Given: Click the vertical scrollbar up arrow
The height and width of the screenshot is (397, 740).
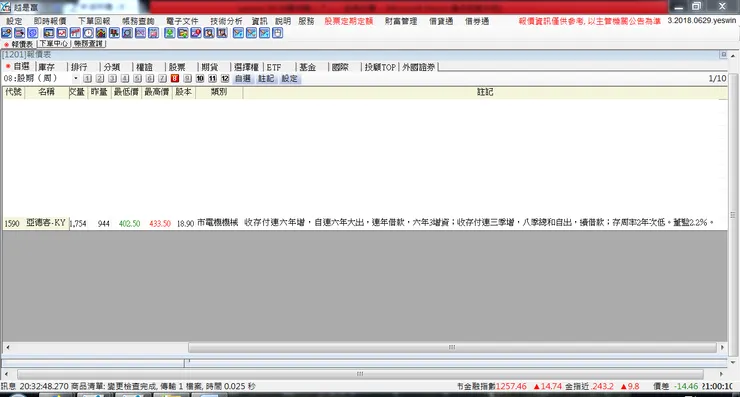Looking at the screenshot, I should point(732,55).
